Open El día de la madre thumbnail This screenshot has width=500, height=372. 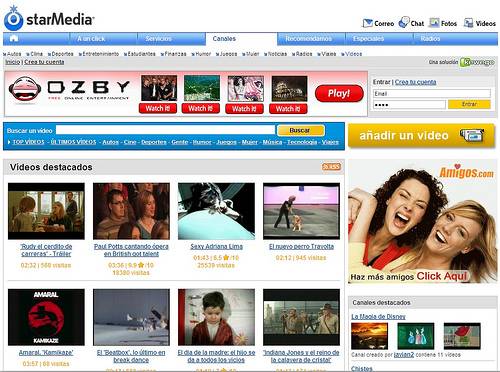click(216, 317)
